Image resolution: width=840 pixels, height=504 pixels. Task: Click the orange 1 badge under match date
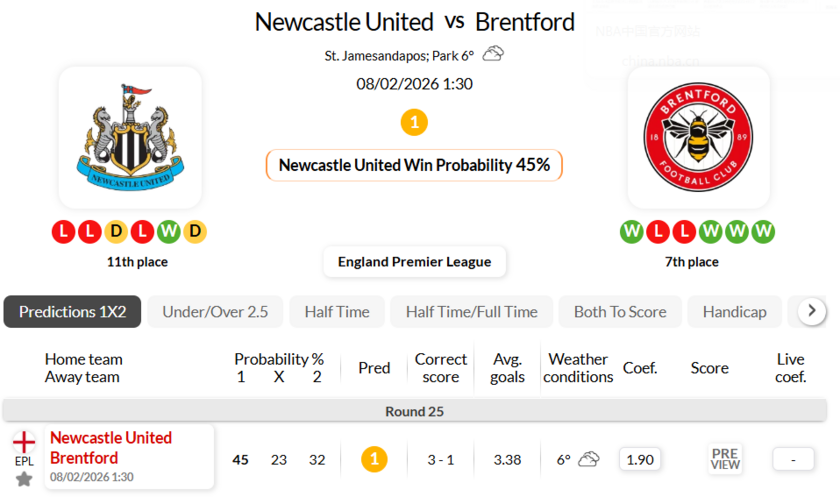coord(414,122)
